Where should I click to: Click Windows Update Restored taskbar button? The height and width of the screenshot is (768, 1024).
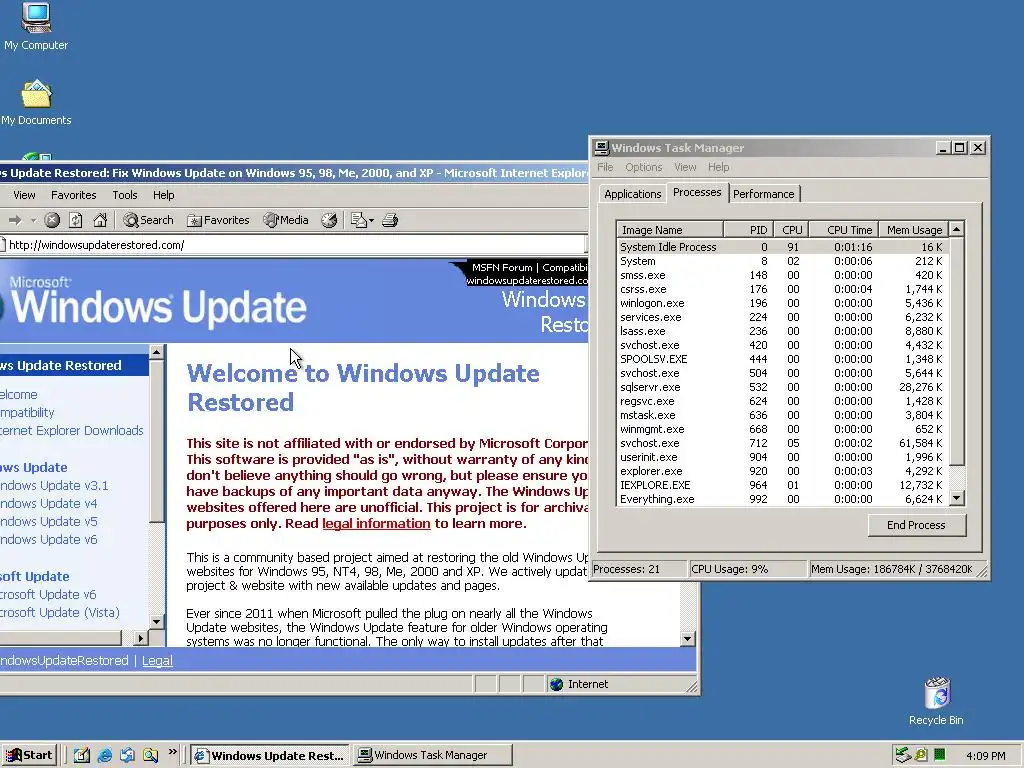[x=270, y=756]
